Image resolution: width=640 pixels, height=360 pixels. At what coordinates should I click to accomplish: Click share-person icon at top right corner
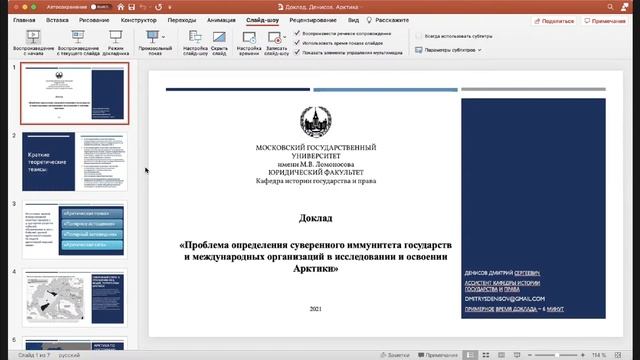pos(624,7)
